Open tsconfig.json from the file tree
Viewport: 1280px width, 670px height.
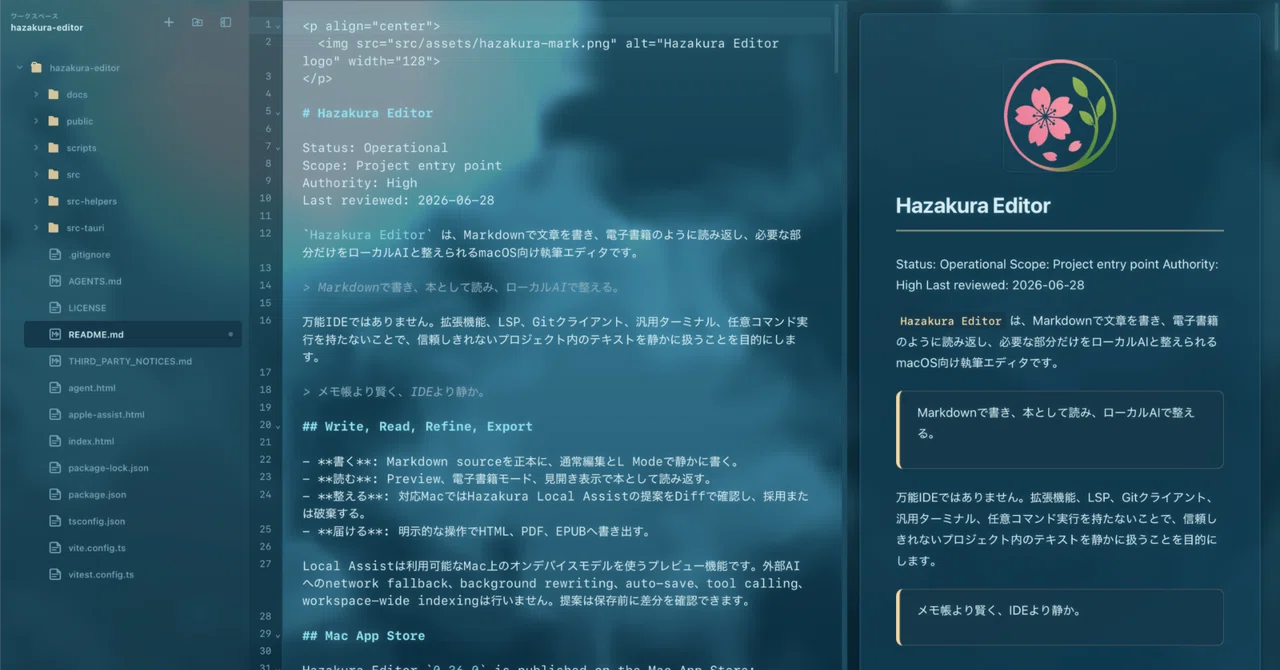133,521
